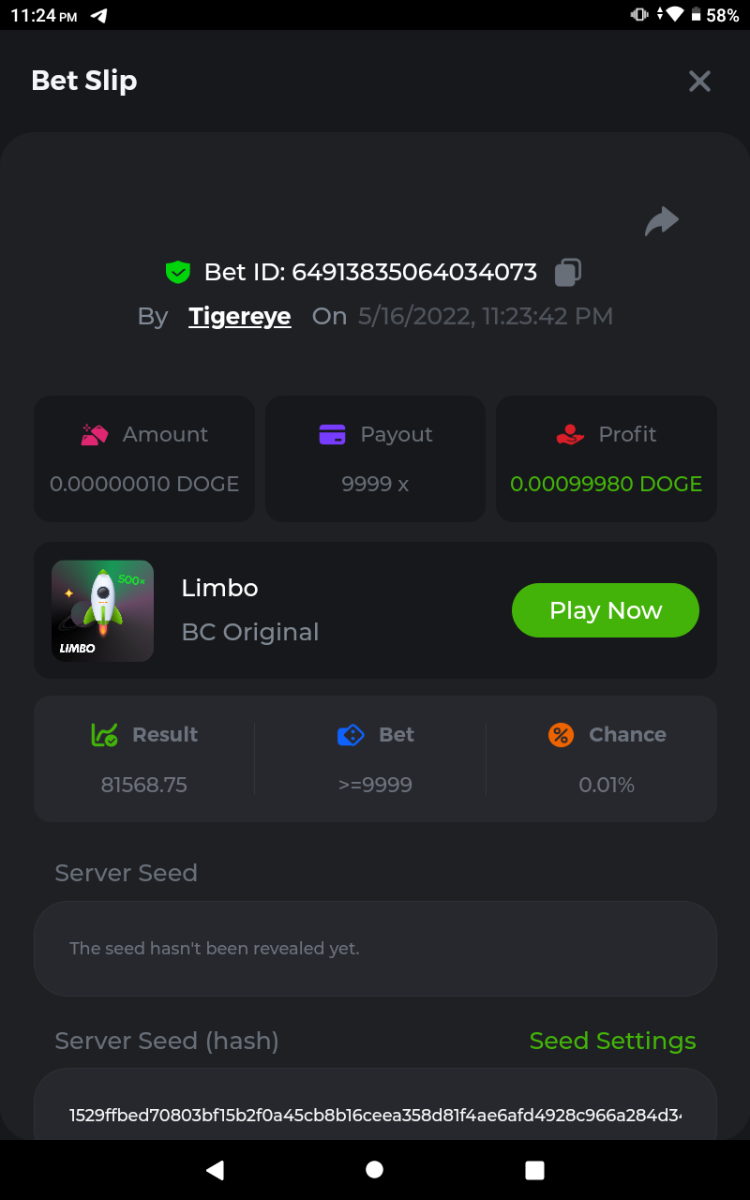Tap the green verified shield icon
750x1200 pixels.
[178, 272]
